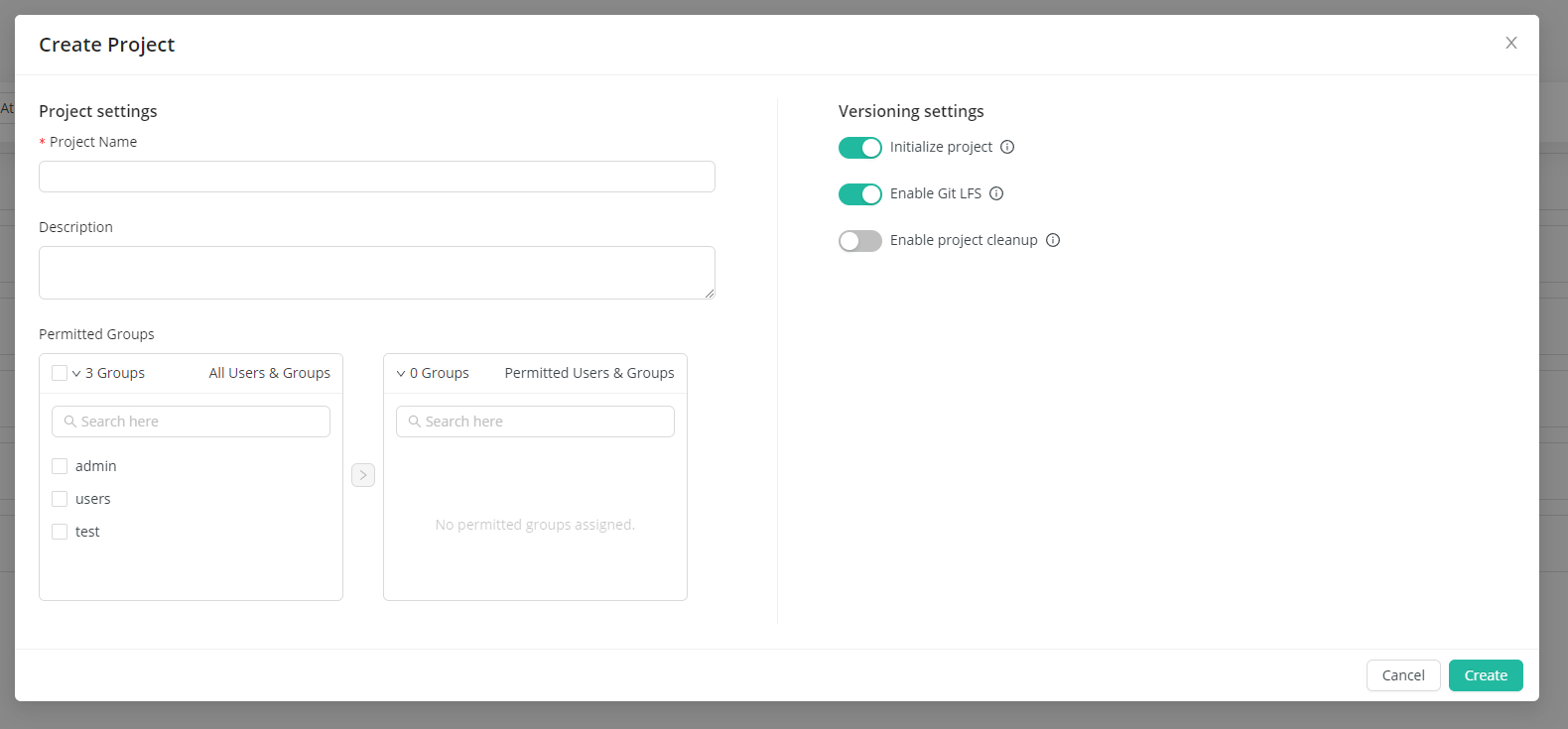This screenshot has width=1568, height=729.
Task: Check the admin group checkbox
Action: pyautogui.click(x=60, y=466)
